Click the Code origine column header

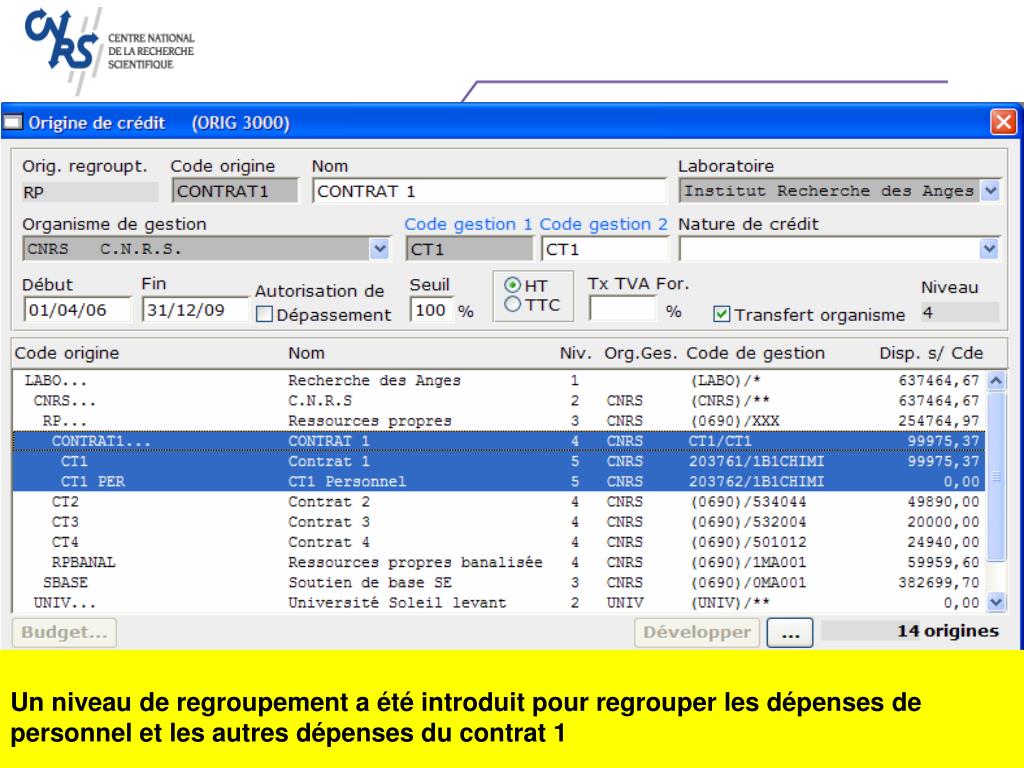[67, 353]
